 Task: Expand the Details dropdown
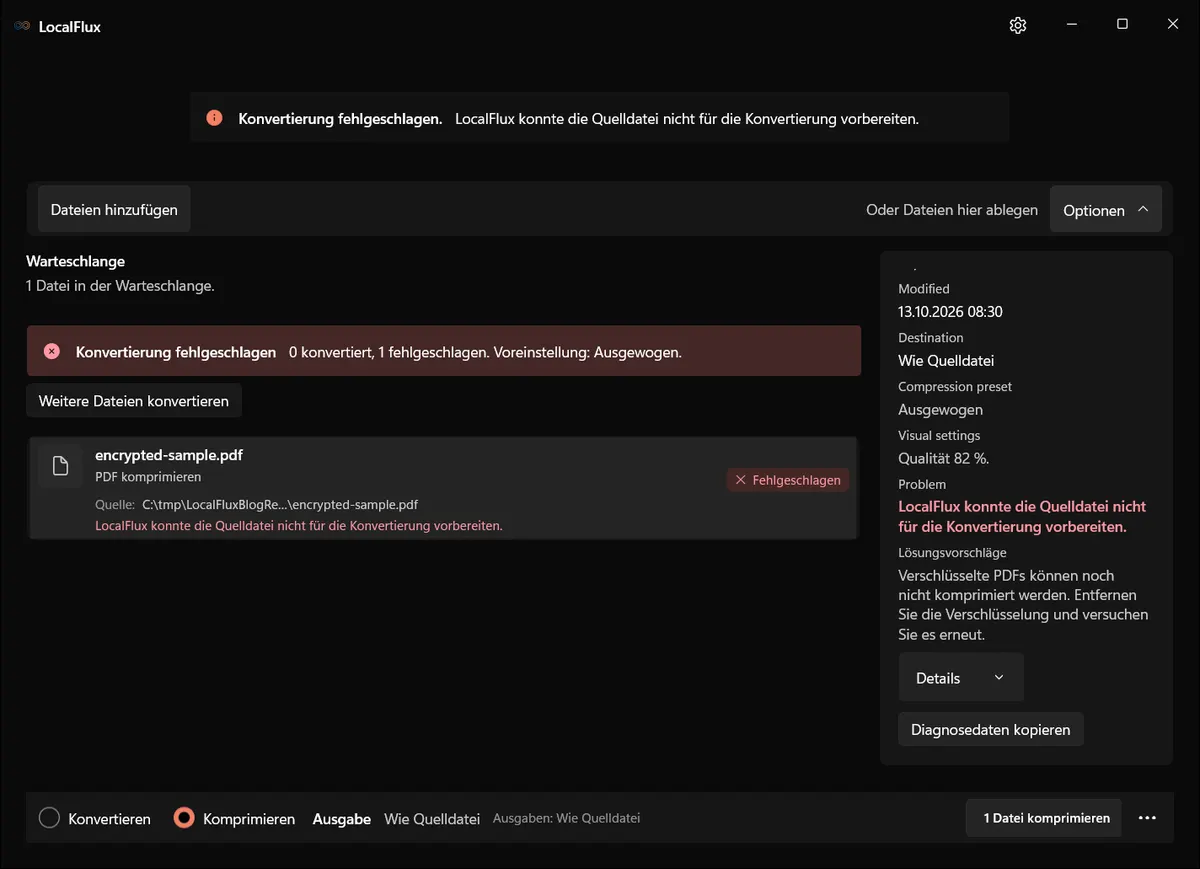coord(961,678)
